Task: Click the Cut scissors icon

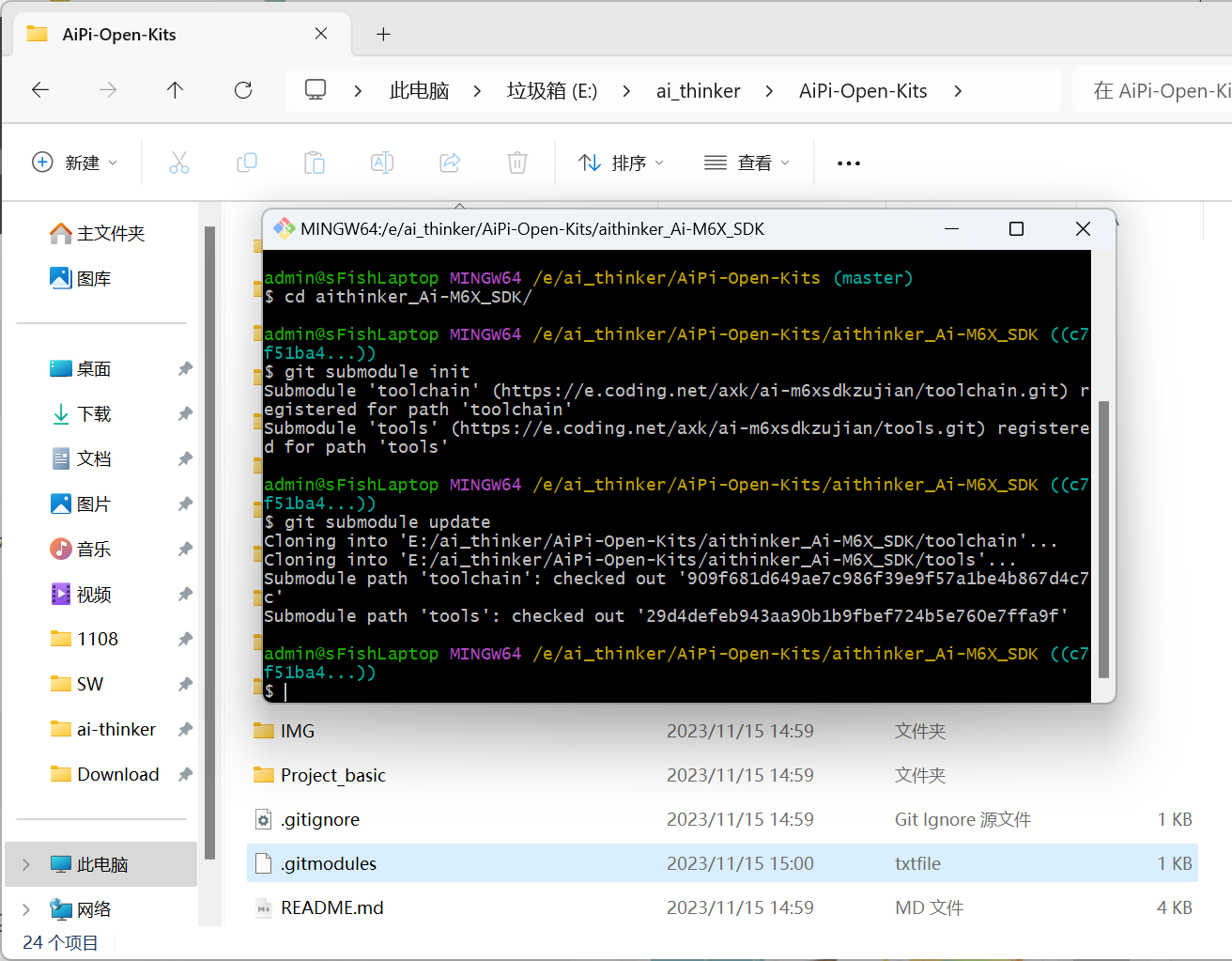Action: (x=179, y=163)
